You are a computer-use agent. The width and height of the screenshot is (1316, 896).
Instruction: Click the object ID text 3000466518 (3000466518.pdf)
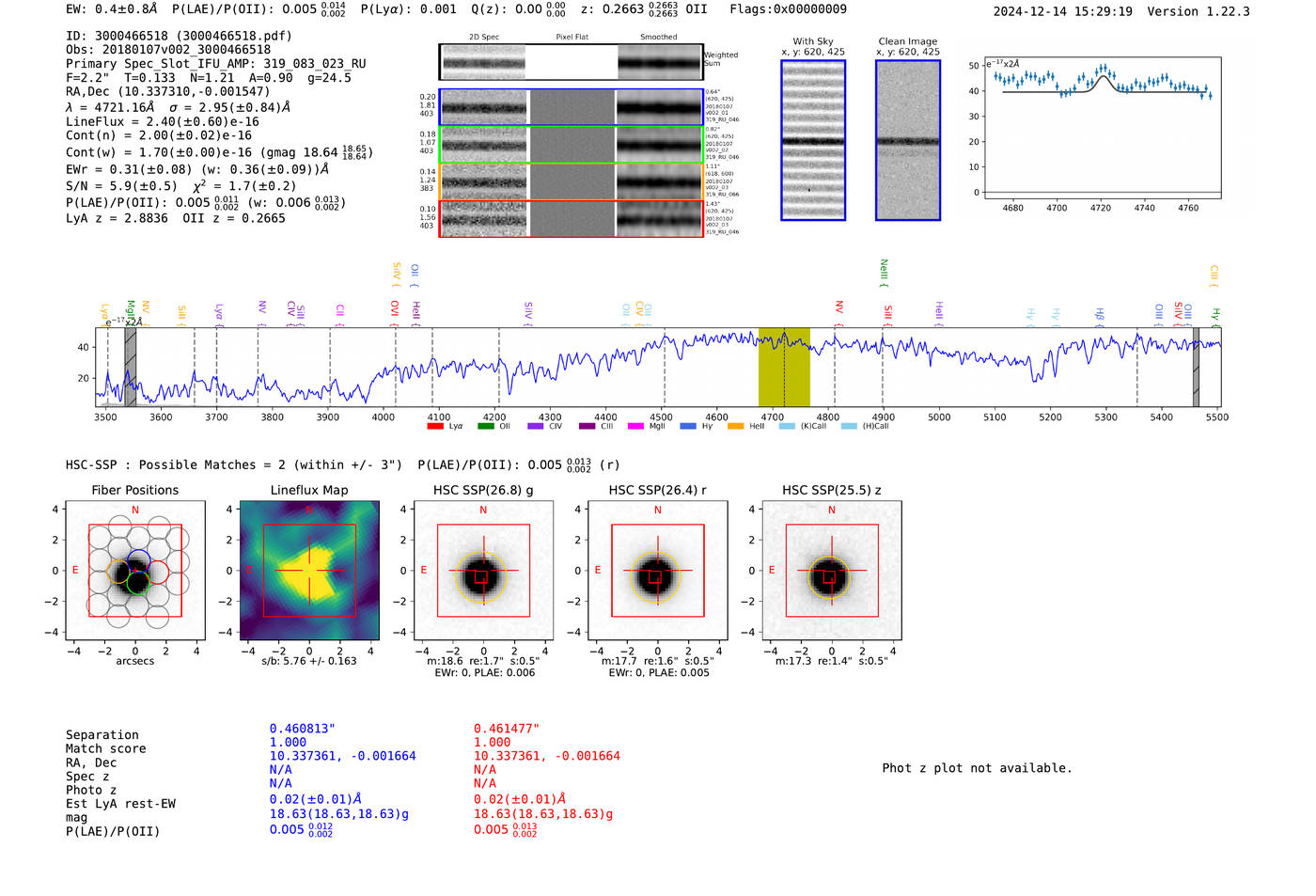click(x=179, y=36)
